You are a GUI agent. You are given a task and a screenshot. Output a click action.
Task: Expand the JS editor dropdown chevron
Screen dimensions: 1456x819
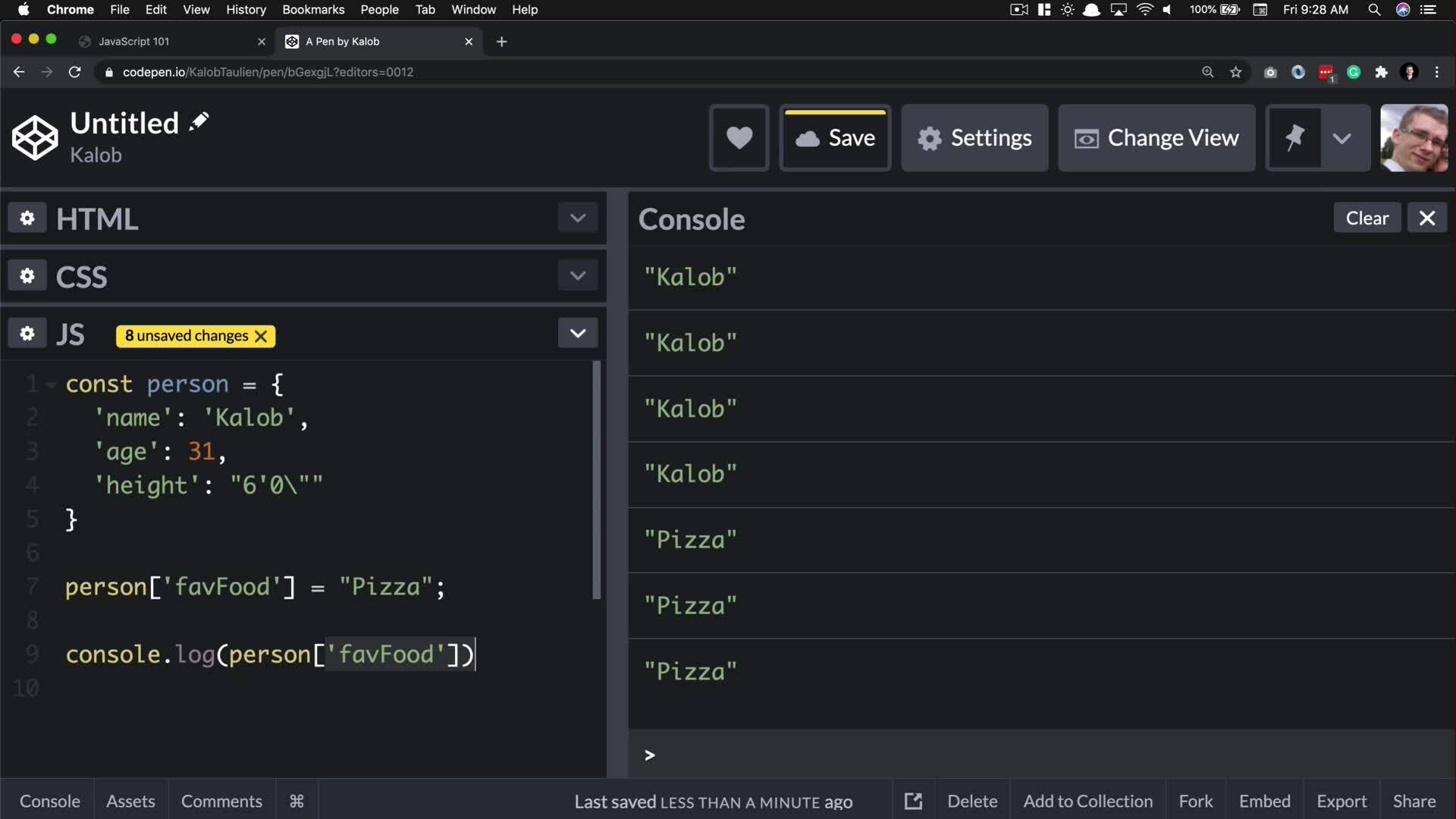click(x=577, y=334)
